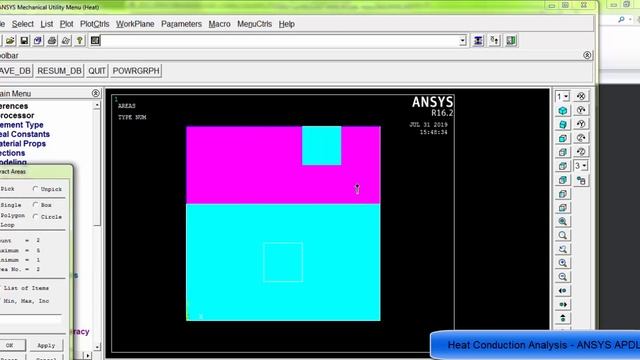Click the QUIT toolbar button

(97, 71)
